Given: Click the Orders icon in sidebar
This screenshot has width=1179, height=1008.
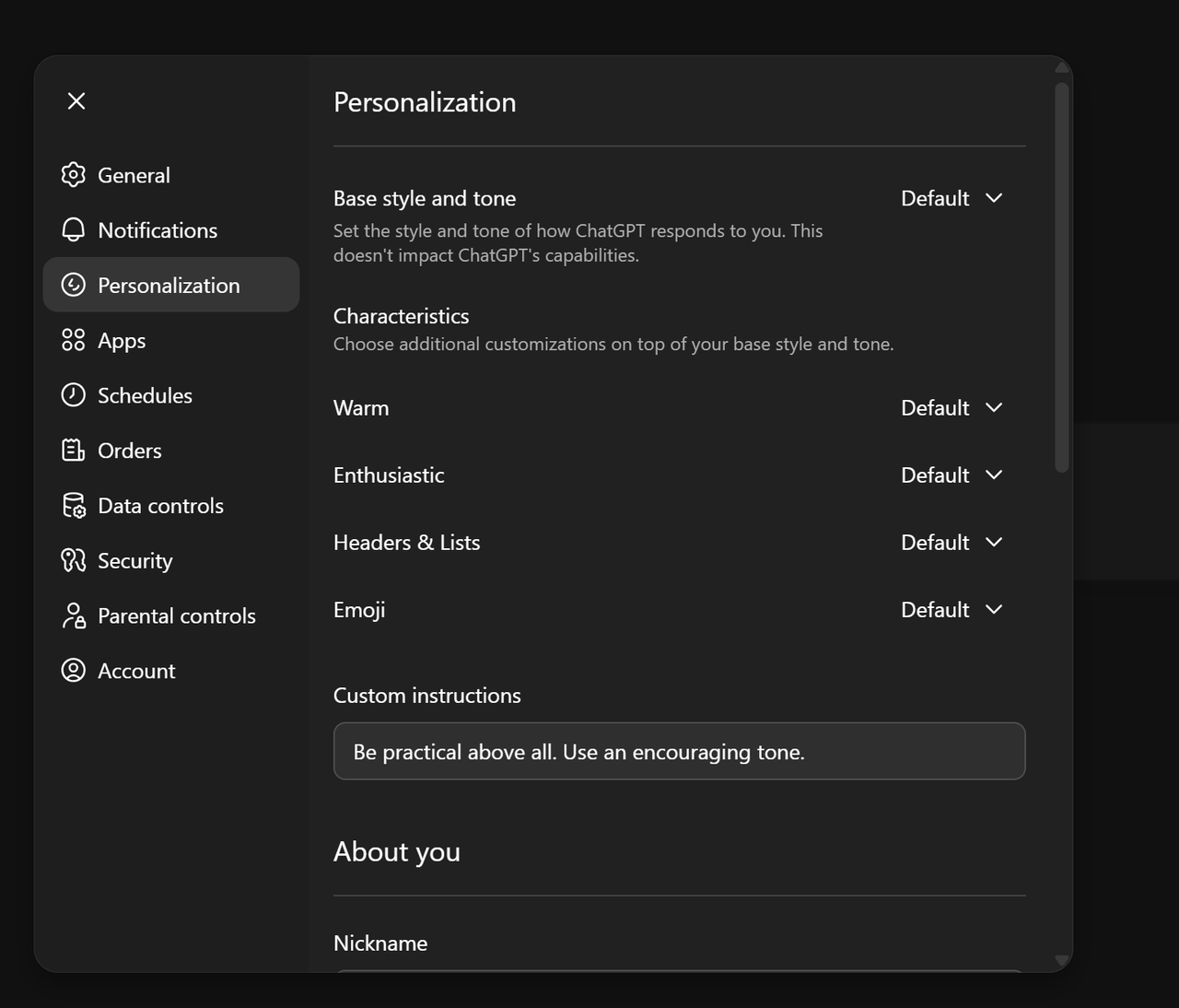Looking at the screenshot, I should [74, 451].
